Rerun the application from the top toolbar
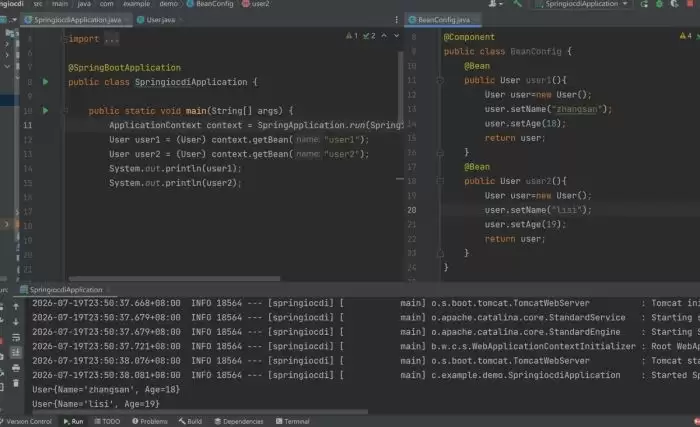The width and height of the screenshot is (700, 427). pyautogui.click(x=644, y=4)
